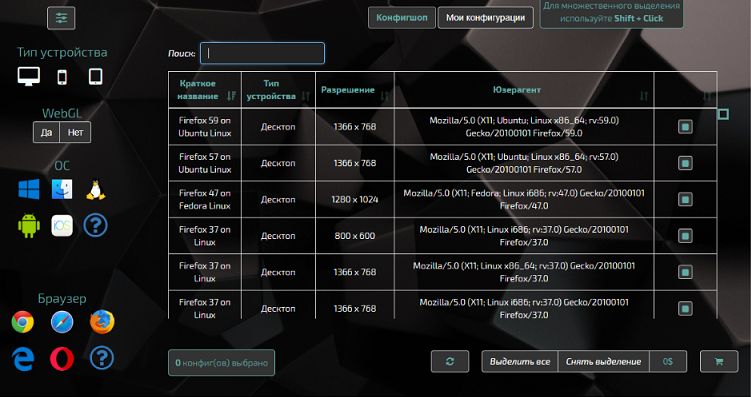Switch to Конфигшоп tab

(402, 18)
